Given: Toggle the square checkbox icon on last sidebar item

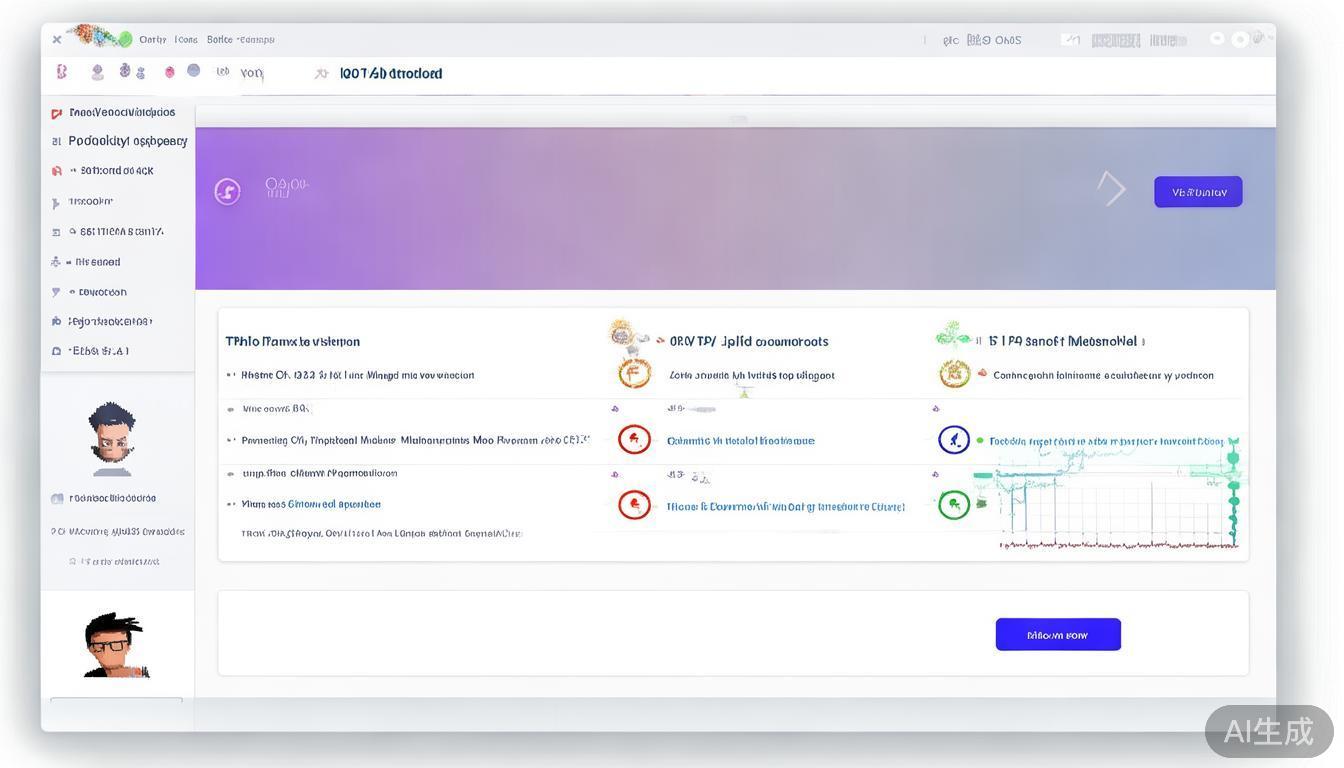Looking at the screenshot, I should [x=57, y=351].
